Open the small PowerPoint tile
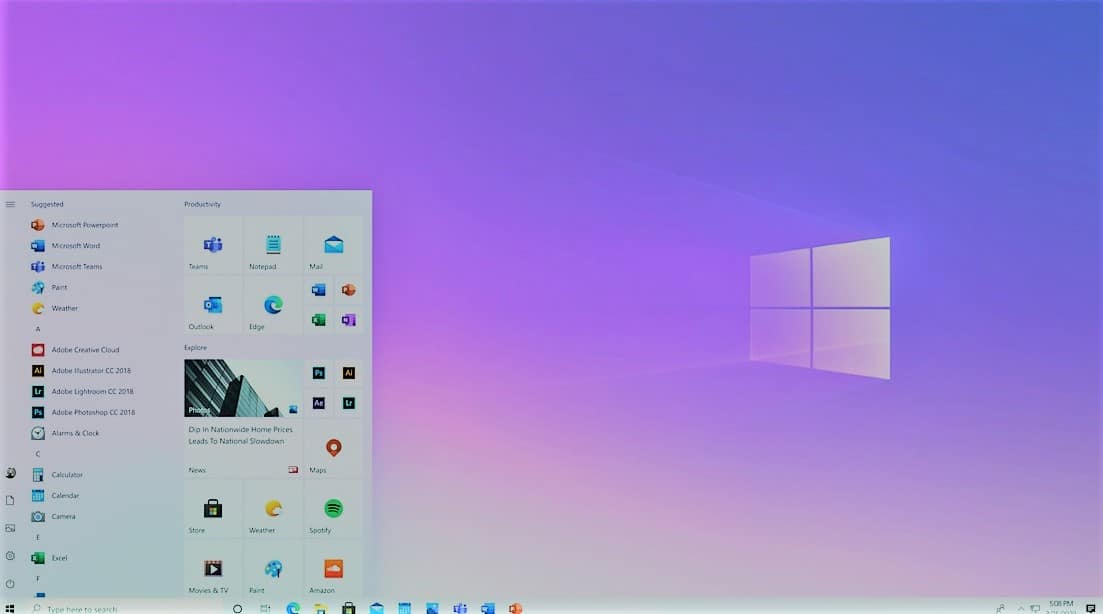Screen dimensions: 1103x614 tap(349, 290)
